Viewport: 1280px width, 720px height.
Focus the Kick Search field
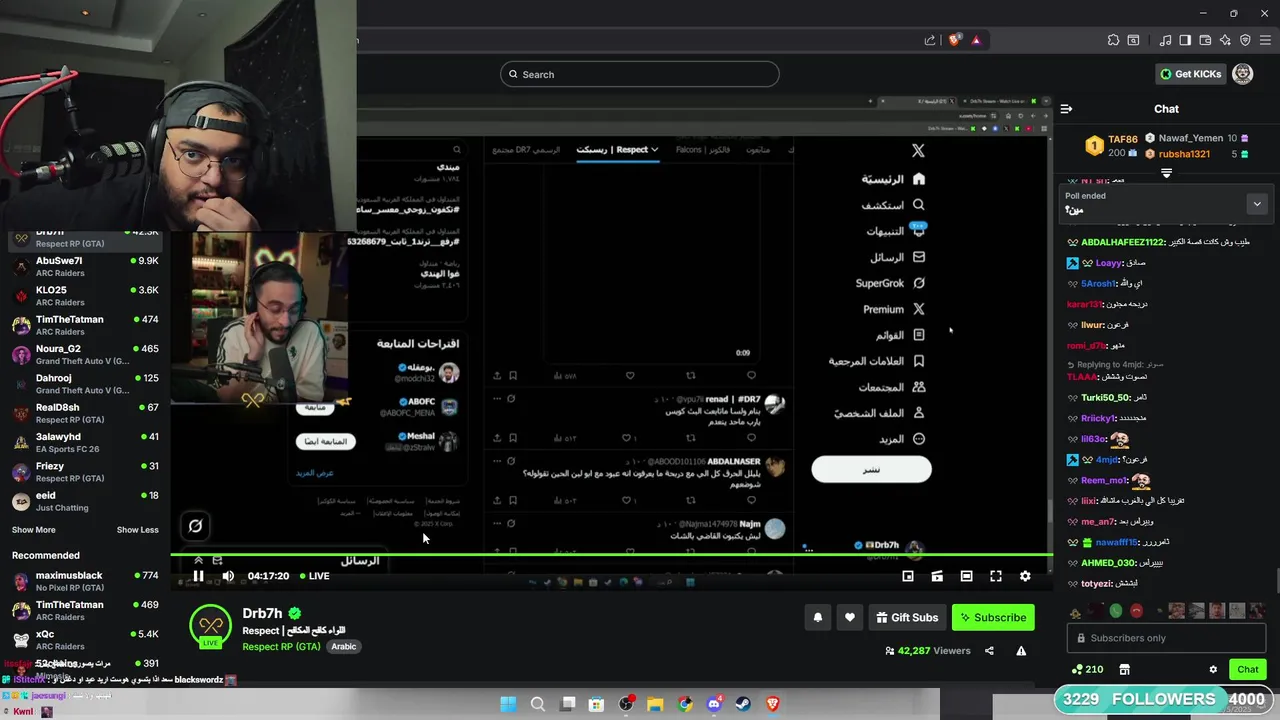click(640, 74)
